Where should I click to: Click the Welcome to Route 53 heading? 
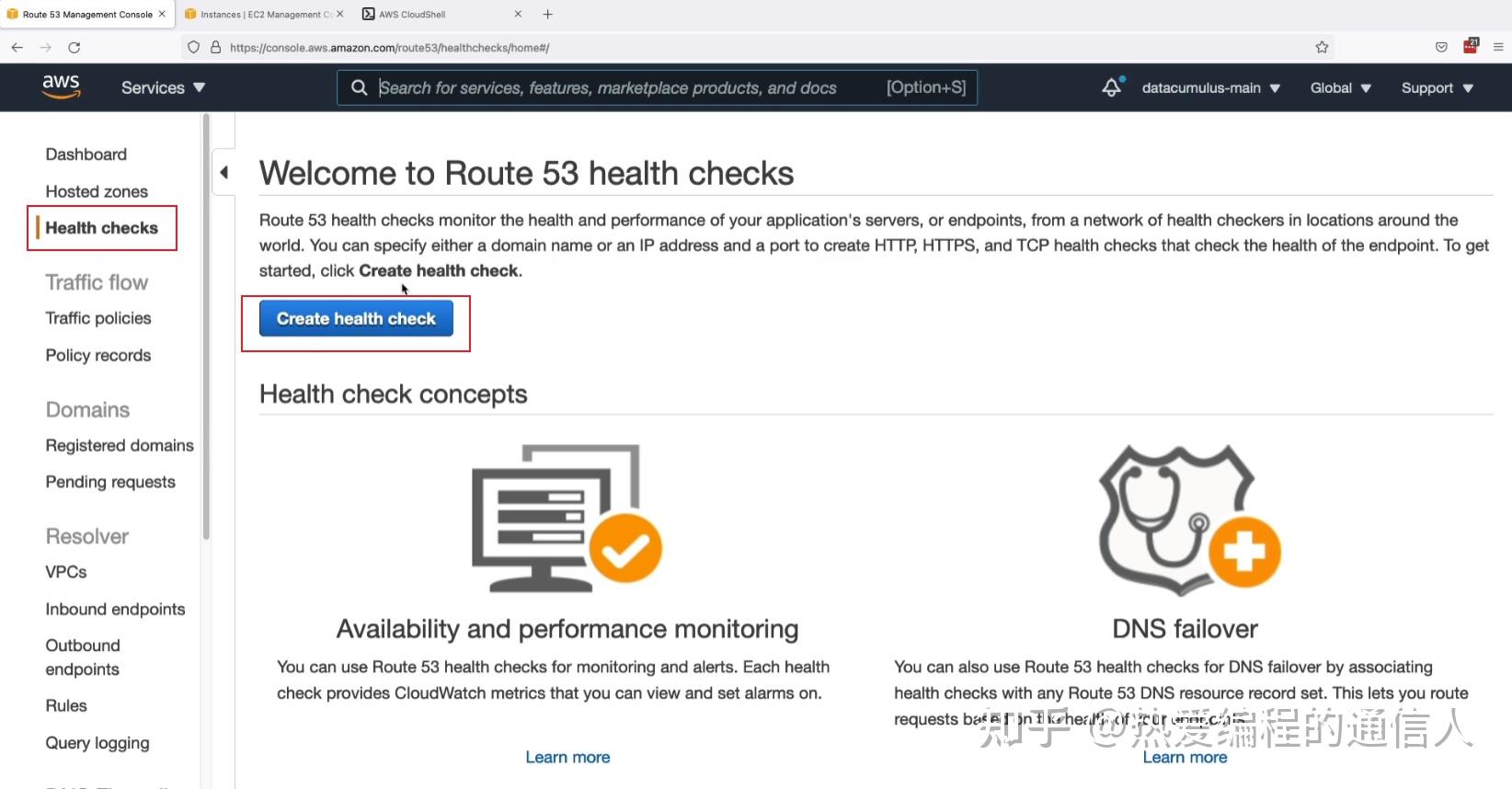coord(526,173)
